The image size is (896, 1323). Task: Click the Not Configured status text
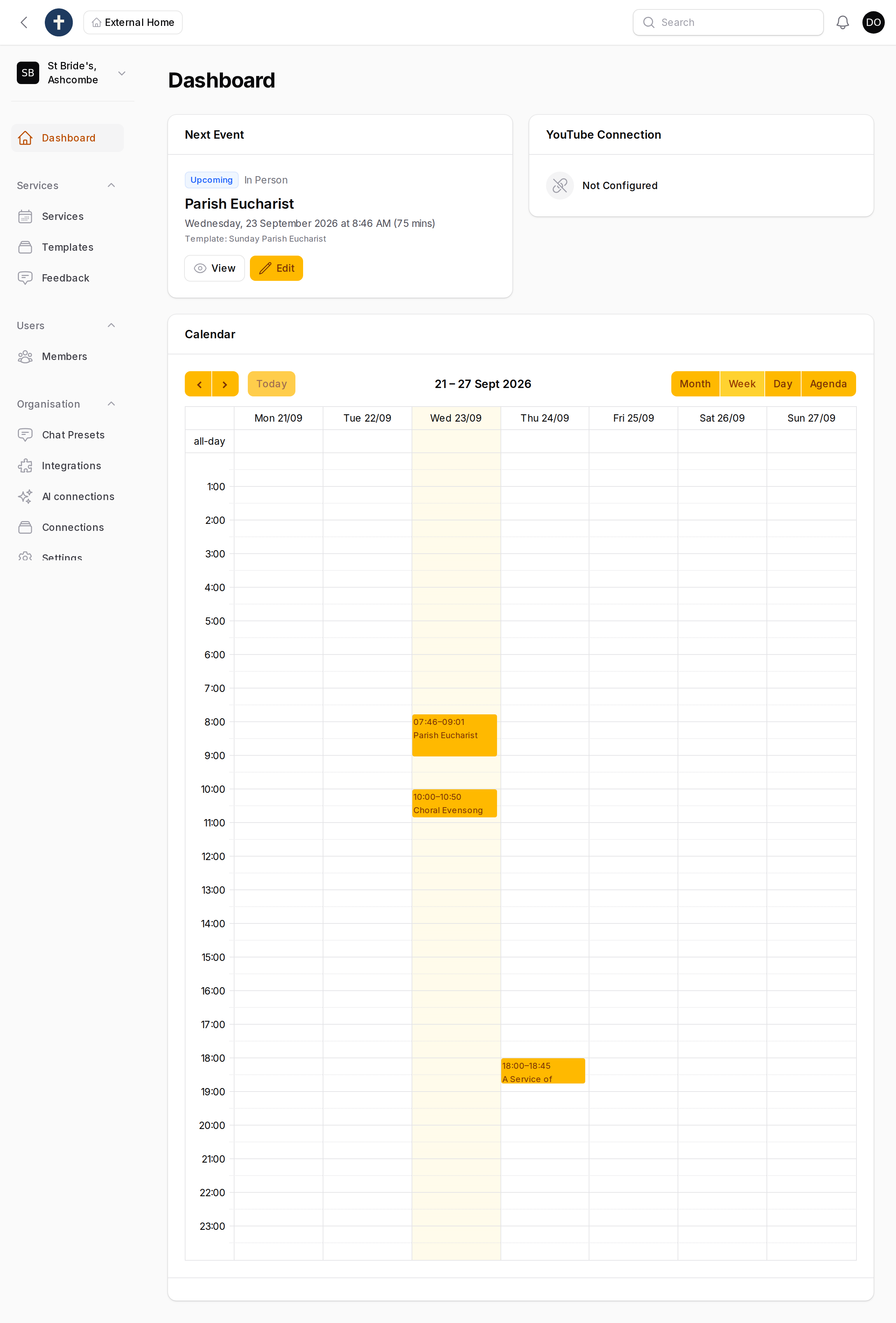[x=620, y=186]
